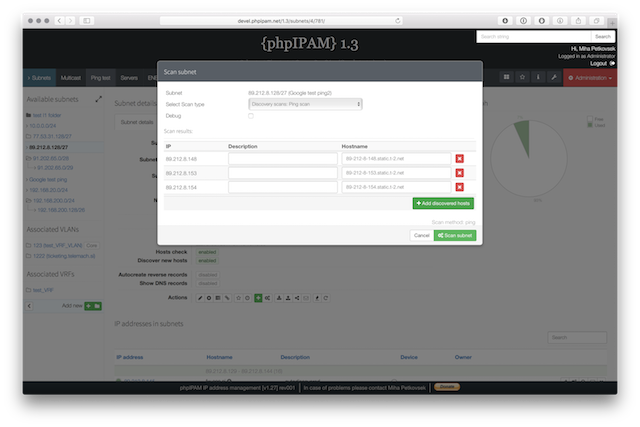640x427 pixels.
Task: Click the info icon in top navbar
Action: tap(538, 76)
